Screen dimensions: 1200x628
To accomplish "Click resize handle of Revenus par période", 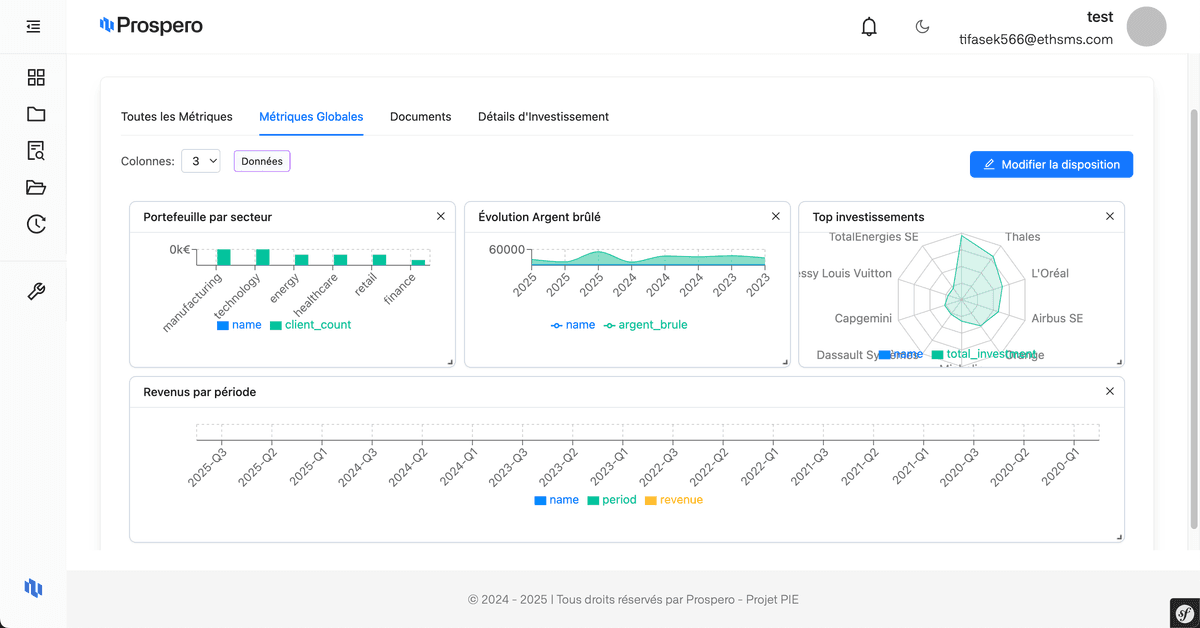I will point(1119,537).
